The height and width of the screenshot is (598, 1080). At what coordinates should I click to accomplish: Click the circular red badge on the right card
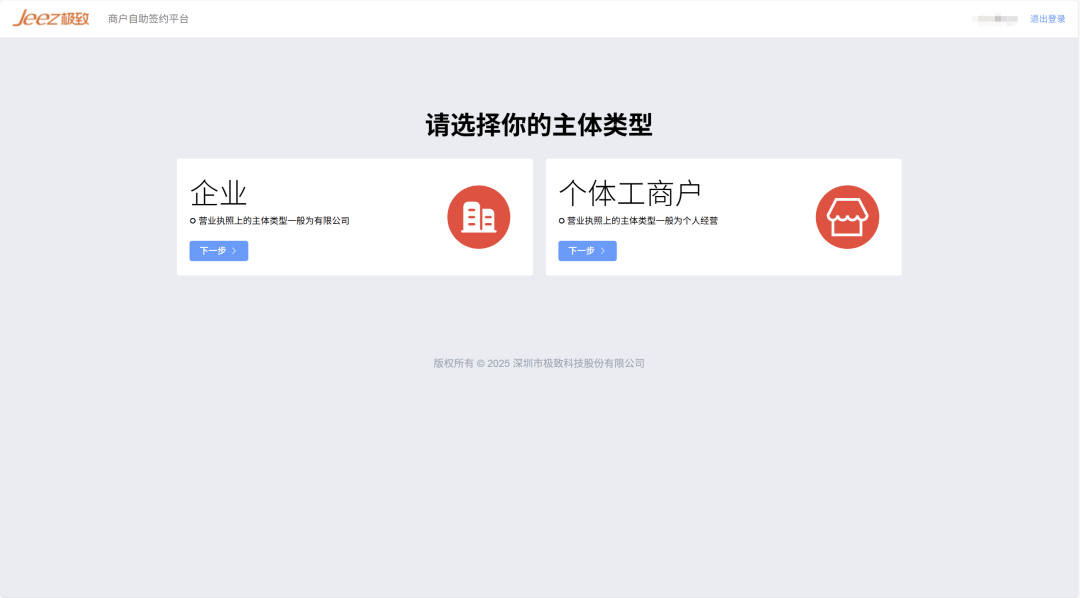pyautogui.click(x=847, y=216)
